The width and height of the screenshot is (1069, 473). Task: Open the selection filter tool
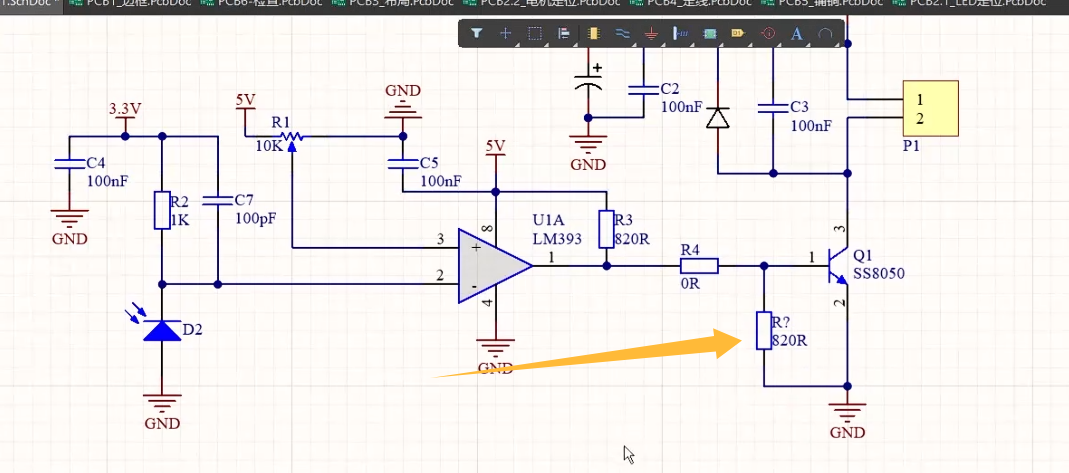[x=477, y=33]
